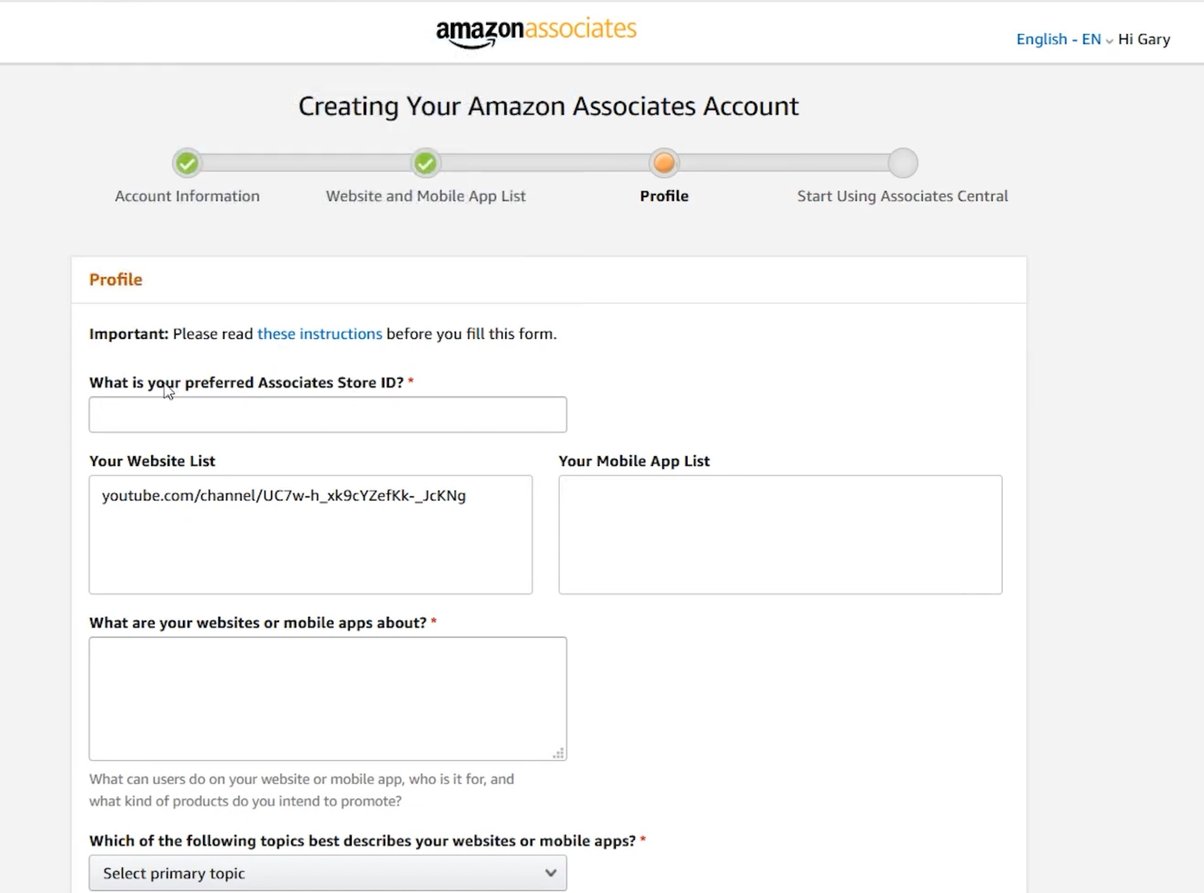
Task: Click the 'What can users do on your website' hint
Action: 302,790
